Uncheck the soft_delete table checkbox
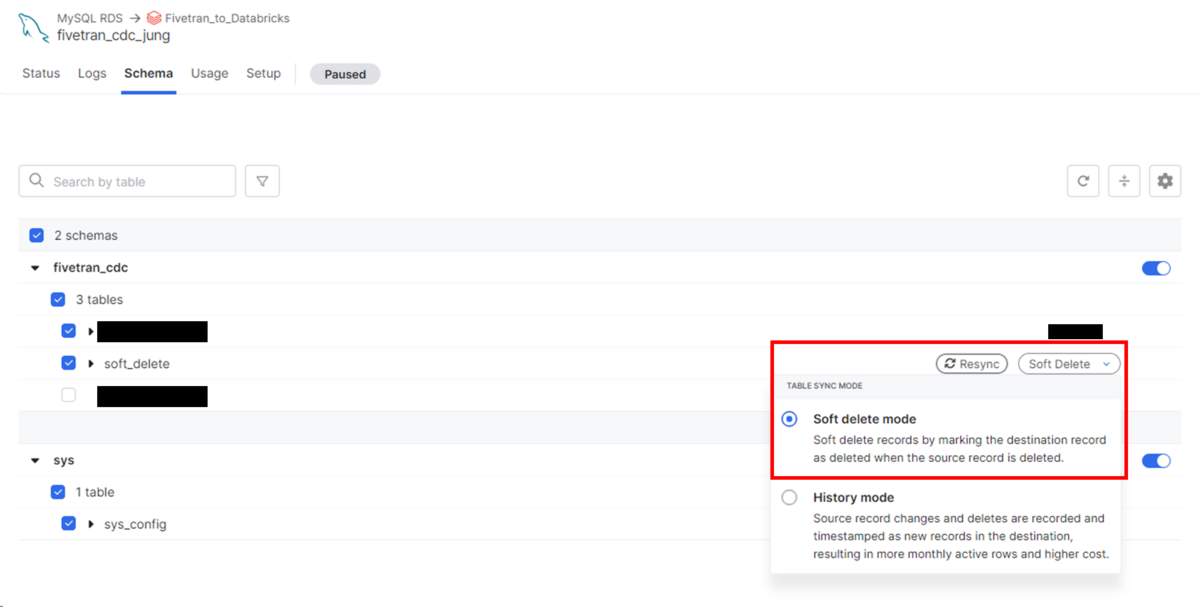Screen dimensions: 1200x607 point(68,363)
